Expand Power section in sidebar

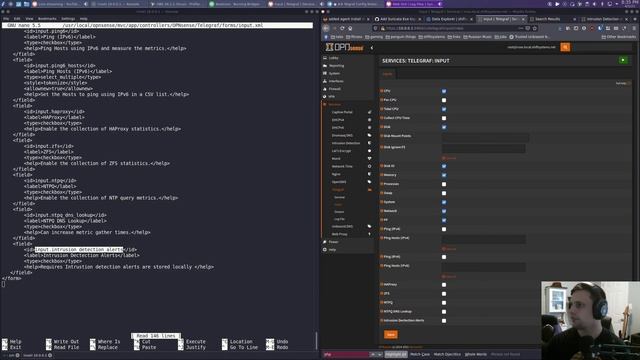coord(333,242)
